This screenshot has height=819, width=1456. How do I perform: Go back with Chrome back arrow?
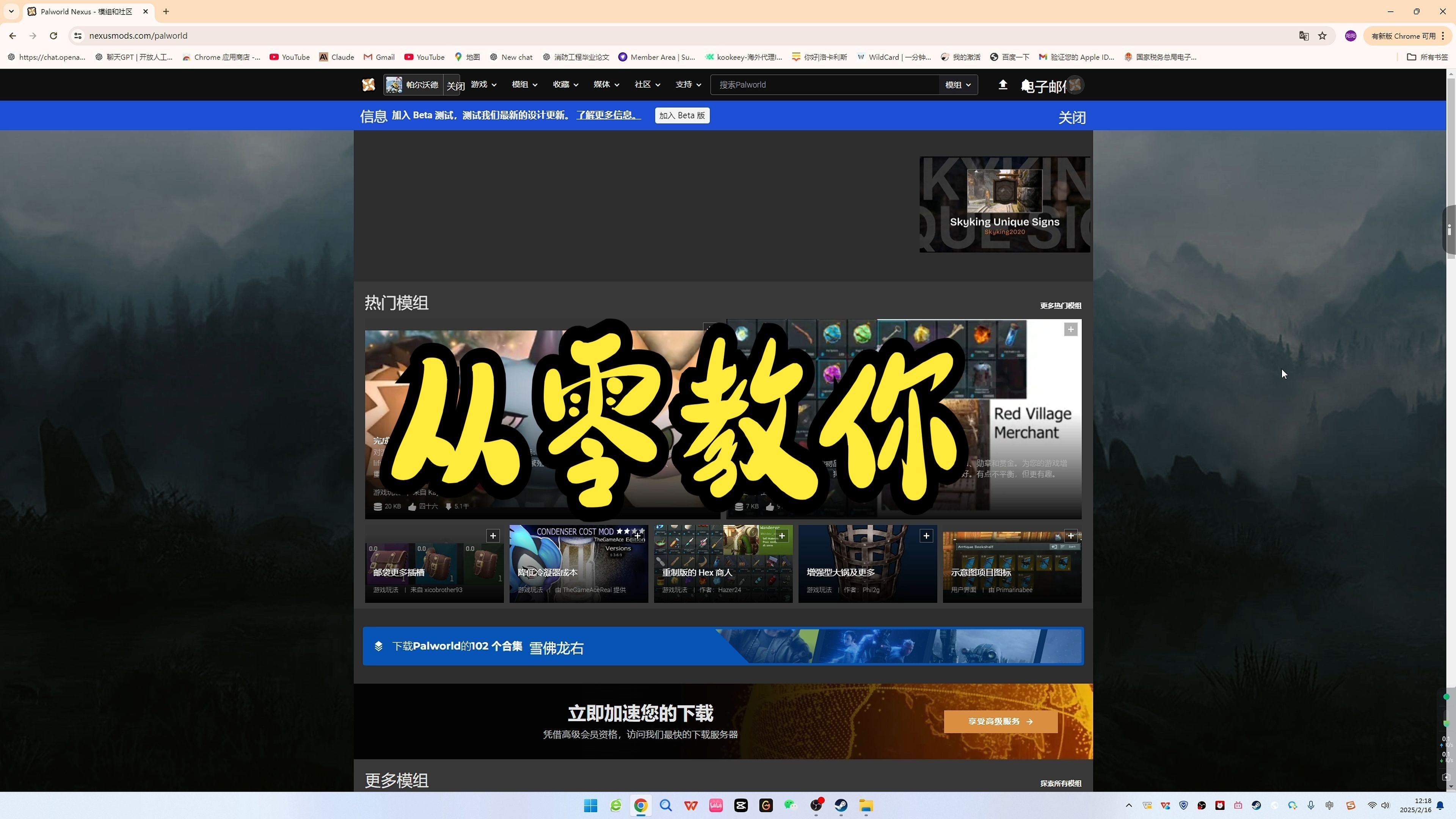[x=13, y=36]
